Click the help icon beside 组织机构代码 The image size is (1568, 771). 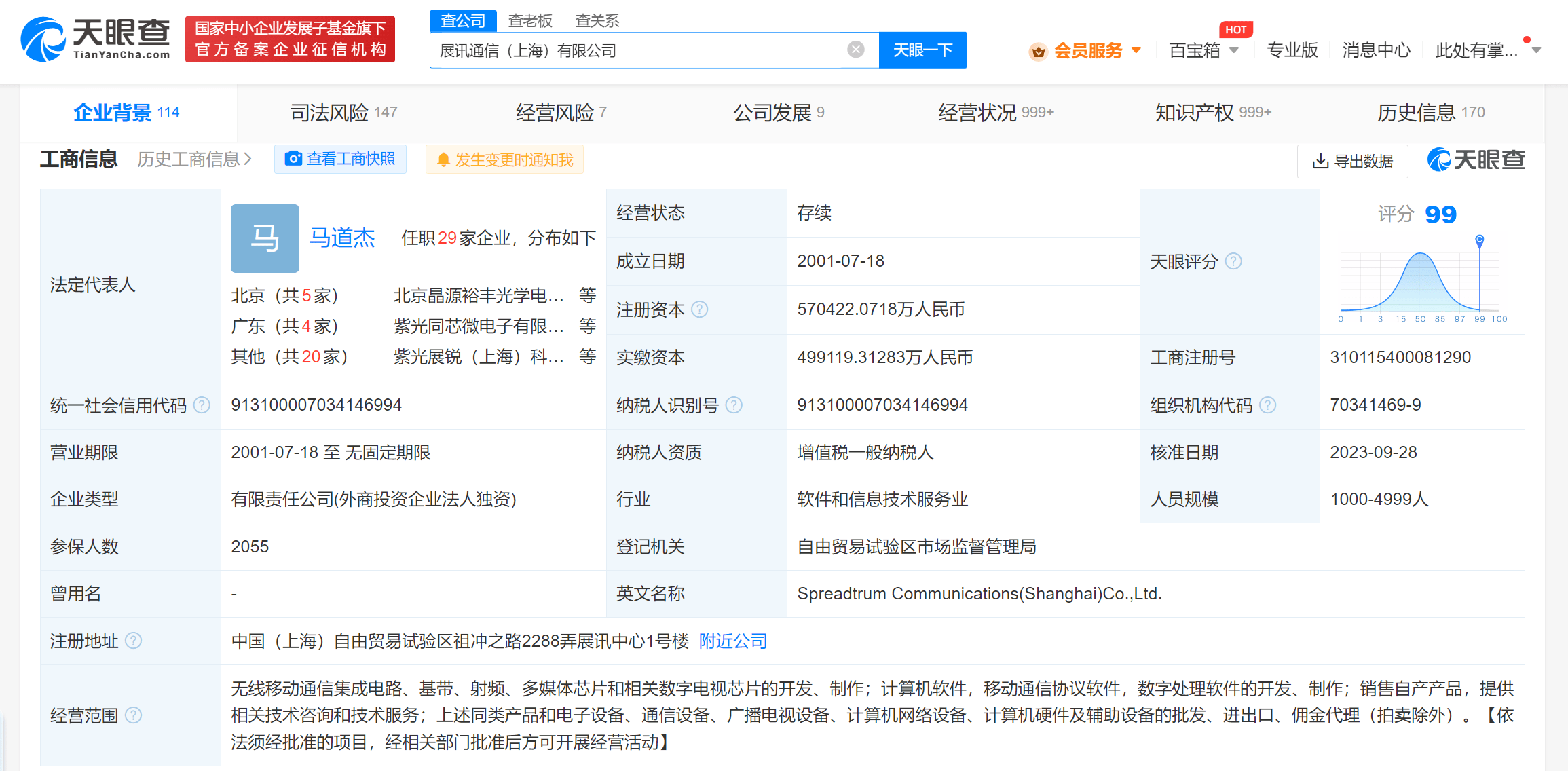pos(1267,405)
